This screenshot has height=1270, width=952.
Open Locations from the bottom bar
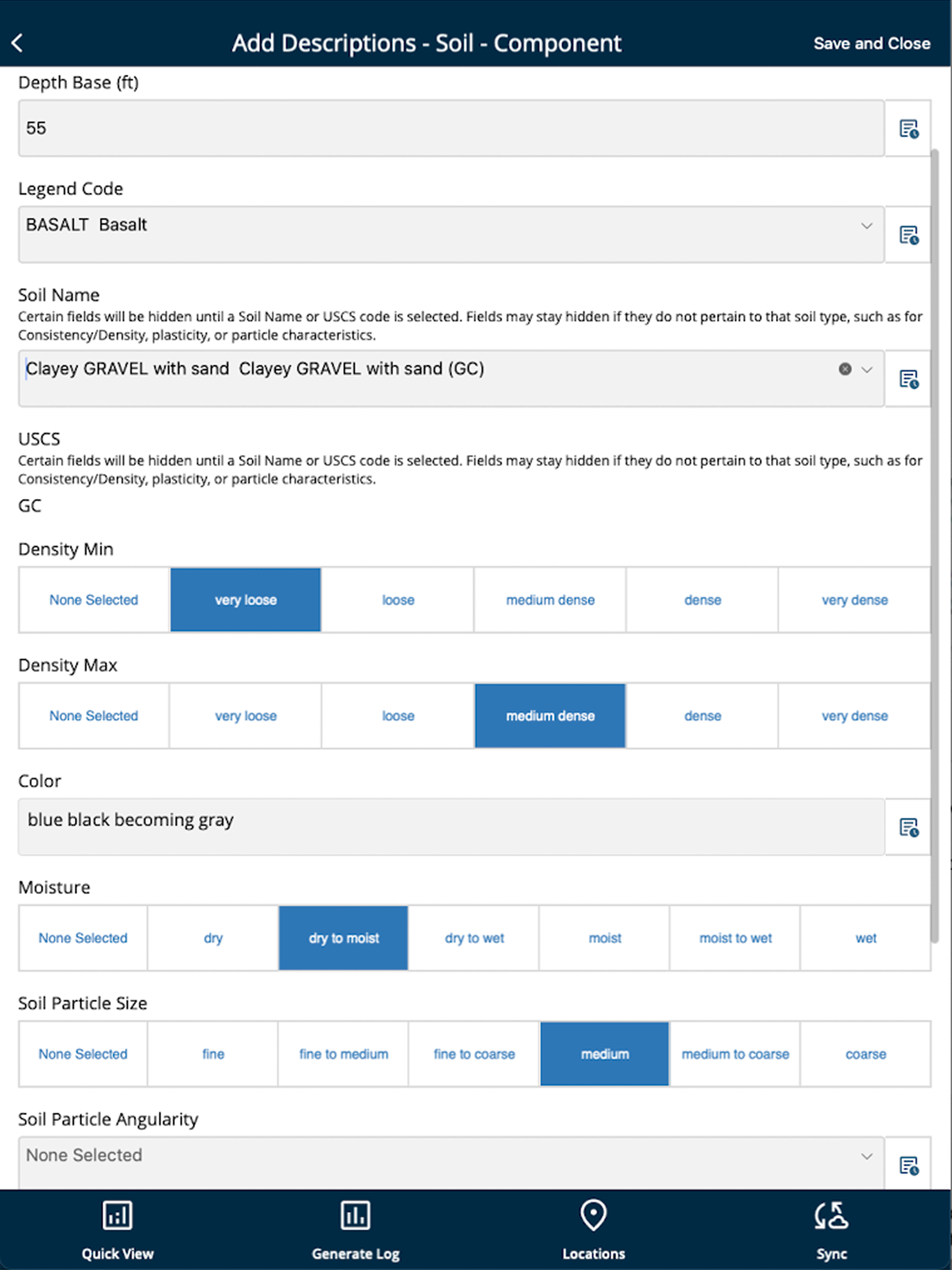click(593, 1230)
